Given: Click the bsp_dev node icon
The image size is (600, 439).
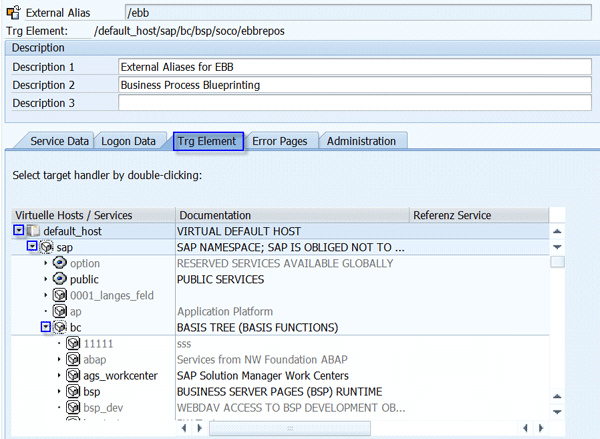Looking at the screenshot, I should (73, 407).
